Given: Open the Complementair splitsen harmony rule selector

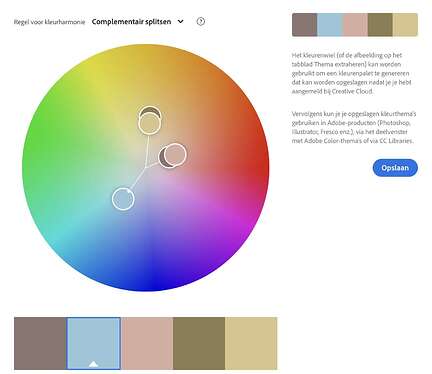Looking at the screenshot, I should [x=137, y=21].
